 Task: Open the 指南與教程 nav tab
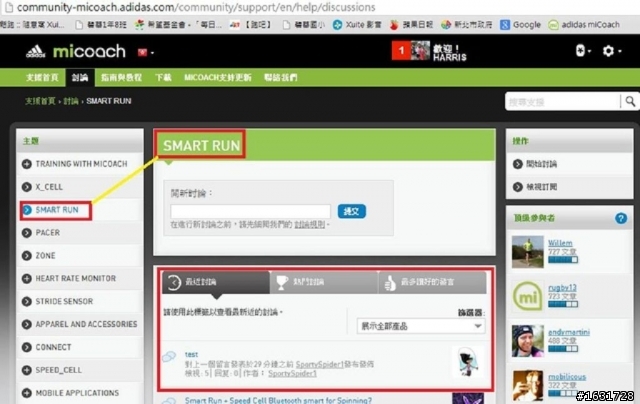[121, 78]
